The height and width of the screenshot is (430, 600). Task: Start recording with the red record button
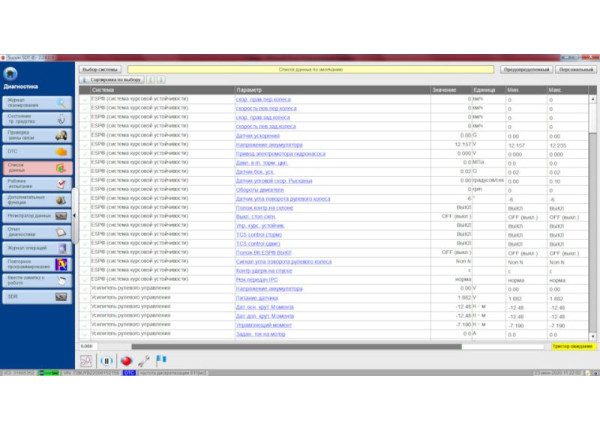pyautogui.click(x=126, y=361)
